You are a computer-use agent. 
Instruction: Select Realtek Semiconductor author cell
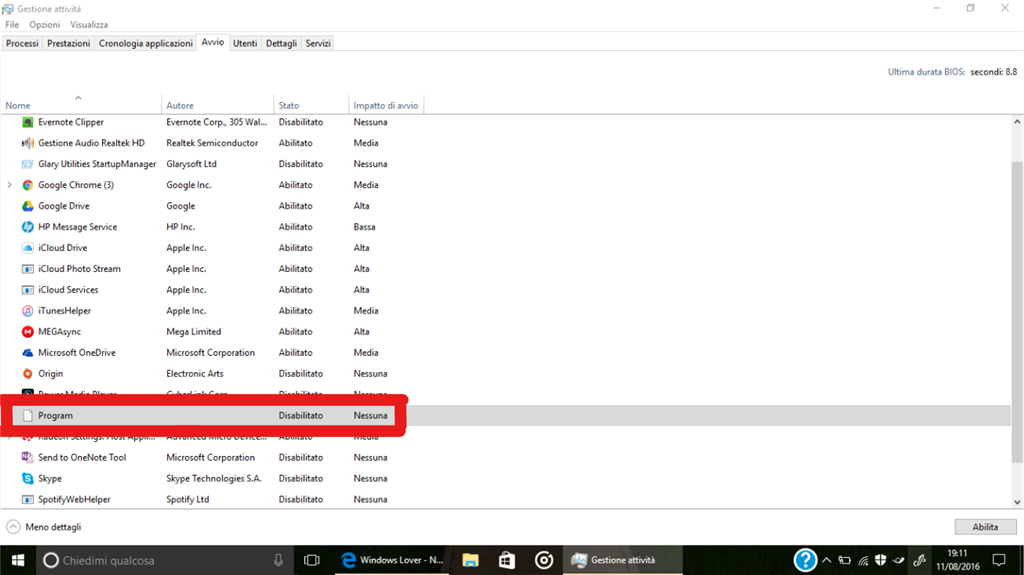point(212,143)
